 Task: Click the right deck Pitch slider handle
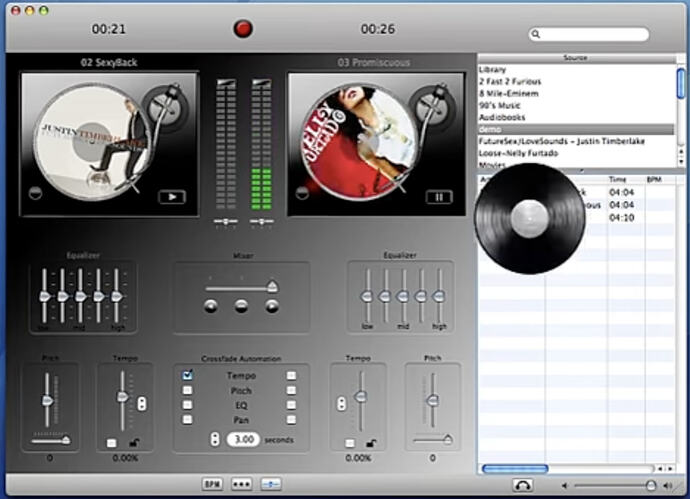point(433,400)
